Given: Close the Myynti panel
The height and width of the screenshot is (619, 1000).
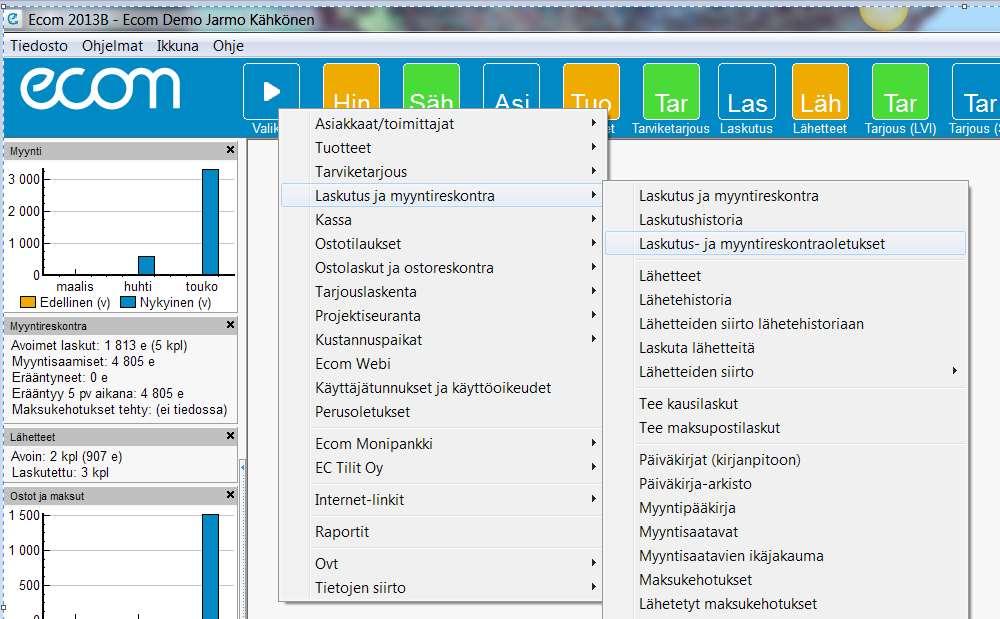Looking at the screenshot, I should (230, 150).
